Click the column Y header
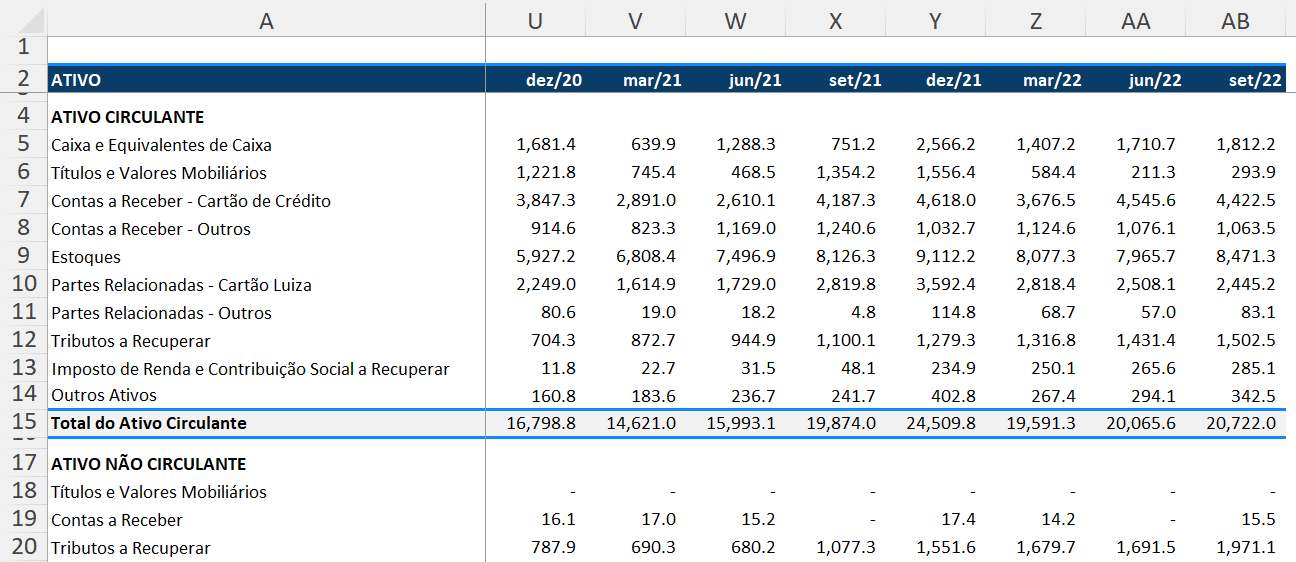The width and height of the screenshot is (1296, 562). [x=935, y=21]
